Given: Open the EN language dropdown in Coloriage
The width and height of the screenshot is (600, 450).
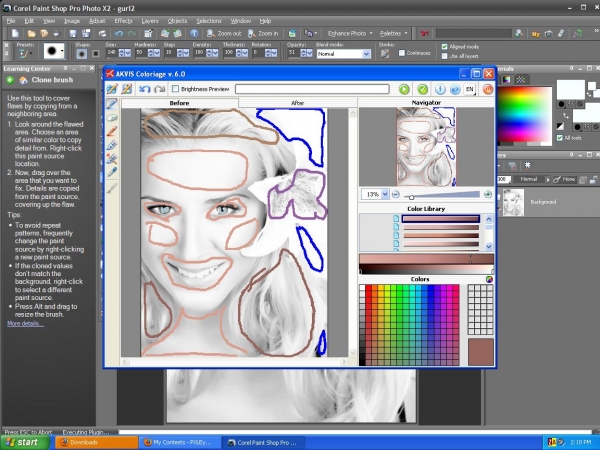Looking at the screenshot, I should point(470,89).
